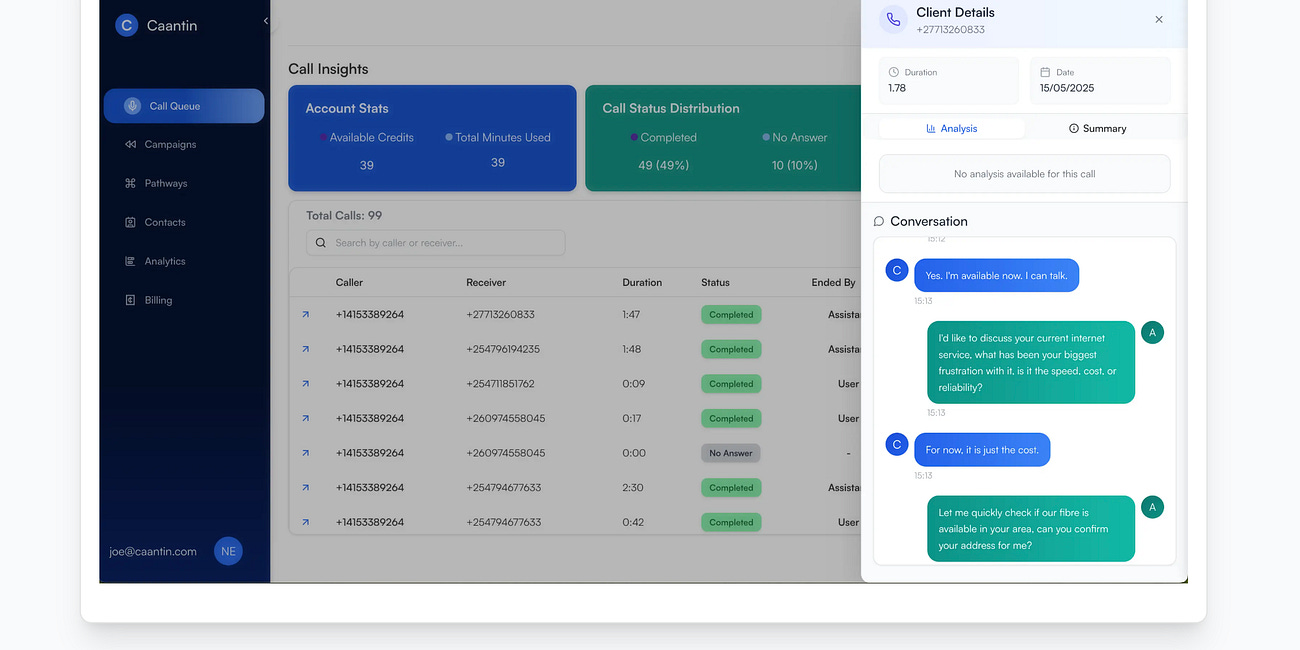The image size is (1300, 650).
Task: Click the No Answer status badge
Action: (x=731, y=453)
